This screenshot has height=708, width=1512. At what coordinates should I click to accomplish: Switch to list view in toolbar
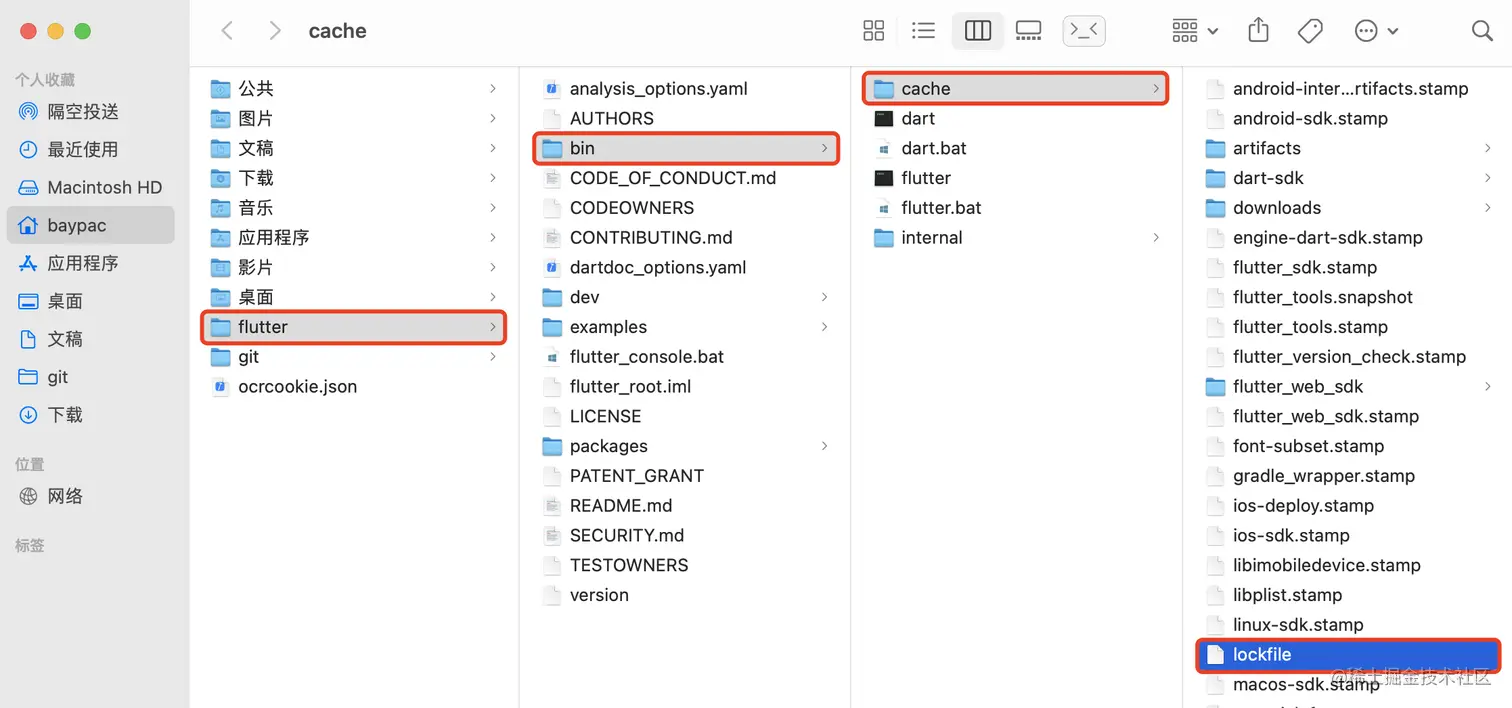click(x=924, y=31)
